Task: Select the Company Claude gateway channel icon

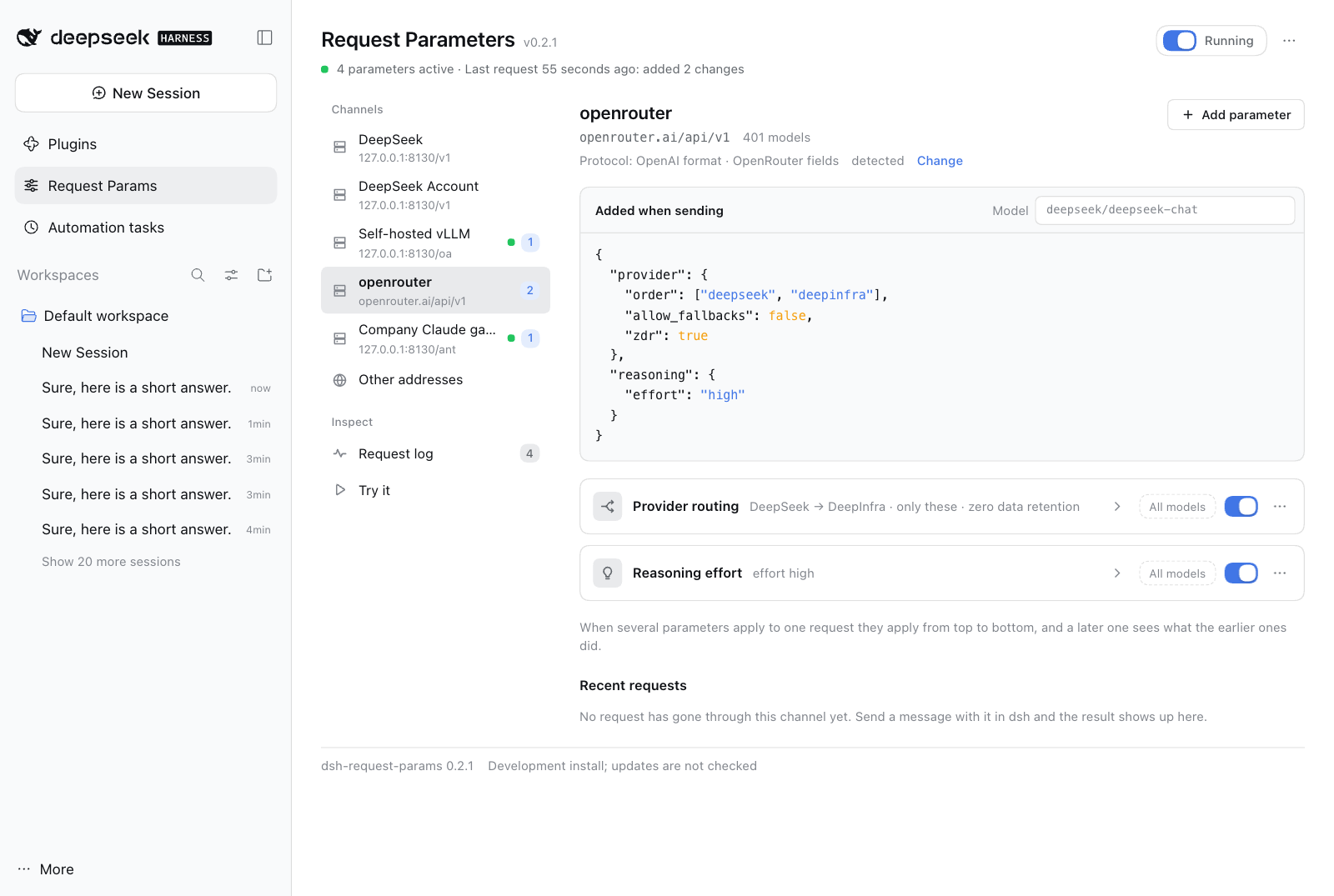Action: (x=340, y=338)
